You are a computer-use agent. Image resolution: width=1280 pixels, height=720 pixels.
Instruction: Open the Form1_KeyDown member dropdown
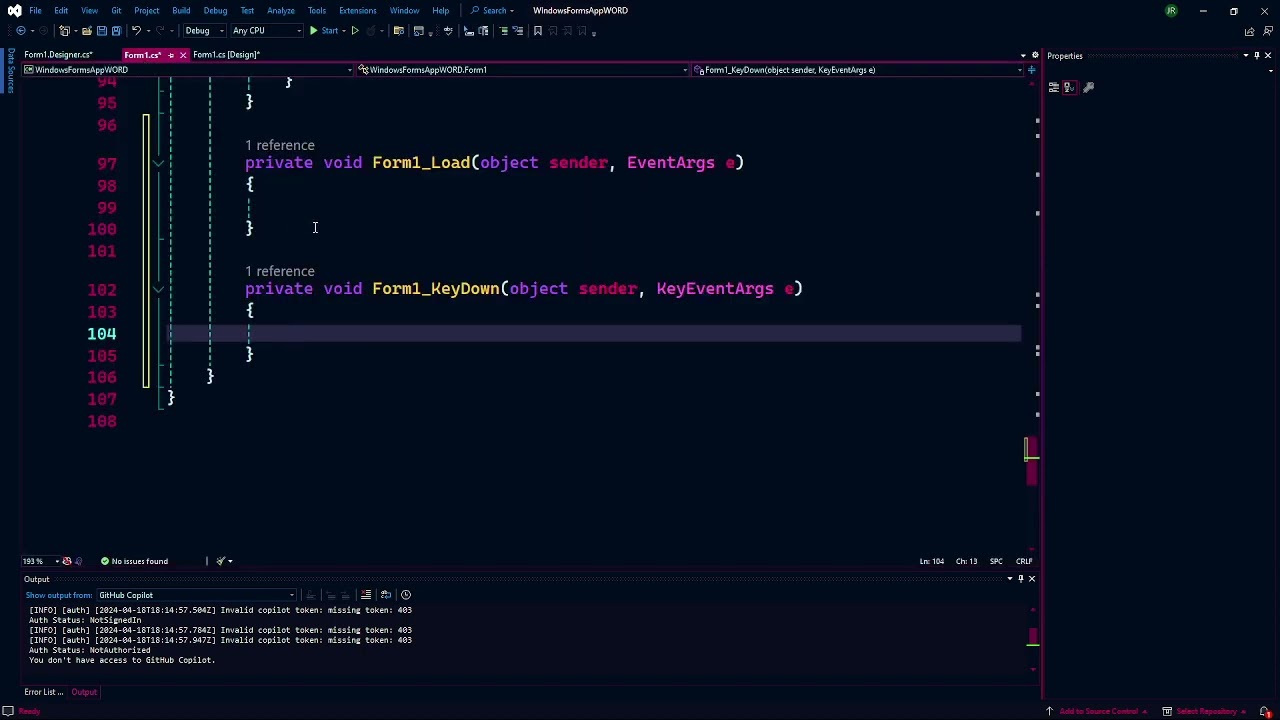coord(859,70)
